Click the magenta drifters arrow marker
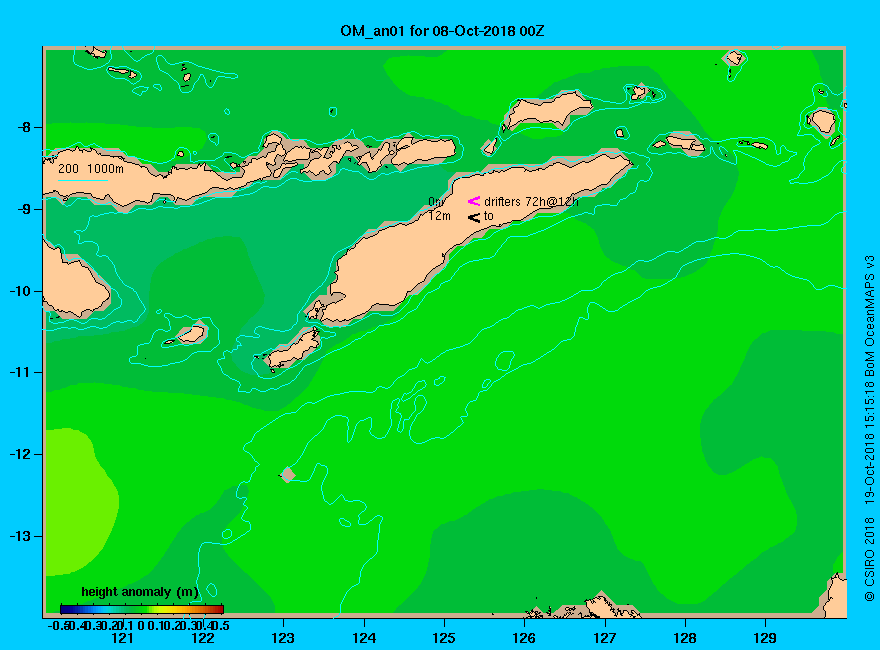Screen dimensions: 880x650 tap(474, 201)
